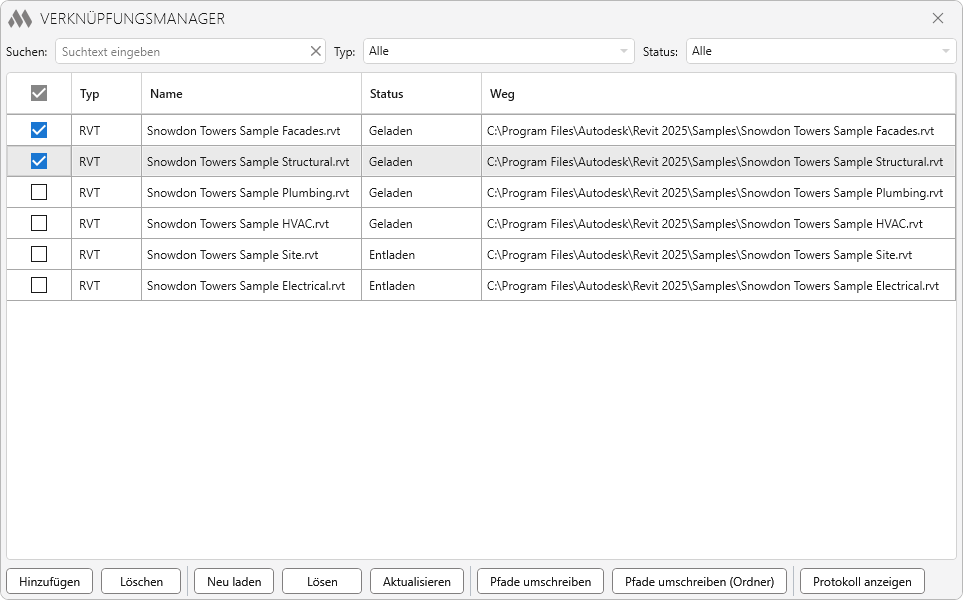Image resolution: width=963 pixels, height=600 pixels.
Task: Open the Typ filter dropdown
Action: coord(498,51)
